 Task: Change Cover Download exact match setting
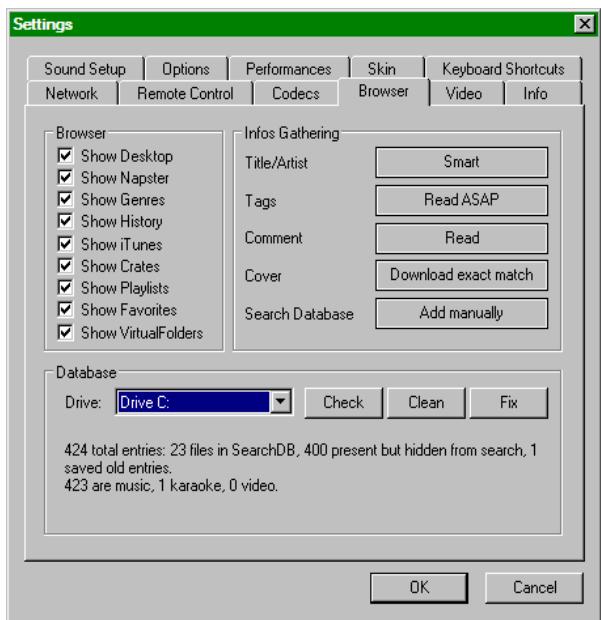click(x=461, y=275)
